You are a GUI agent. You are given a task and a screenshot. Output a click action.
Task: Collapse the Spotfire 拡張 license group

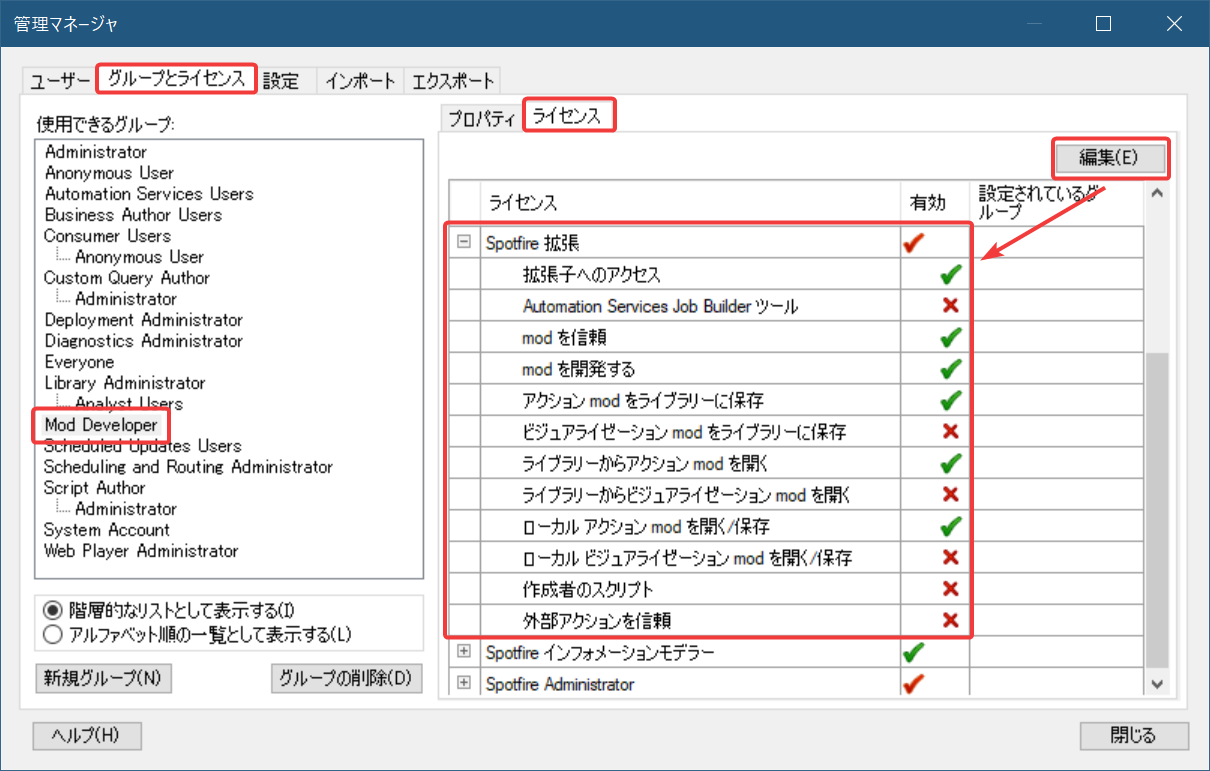(x=464, y=242)
